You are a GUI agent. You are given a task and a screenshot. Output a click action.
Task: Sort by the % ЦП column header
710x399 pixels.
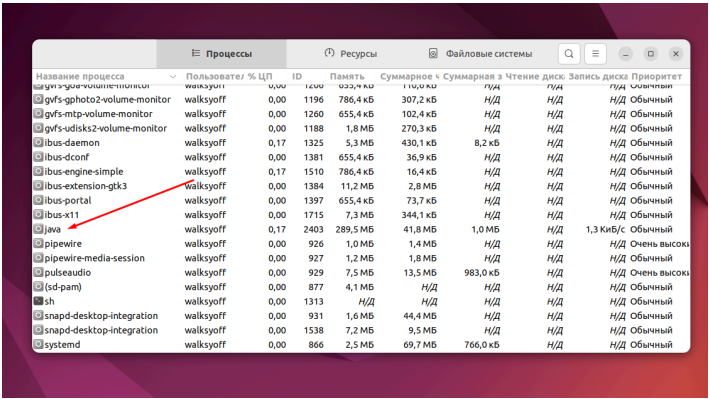(x=260, y=77)
